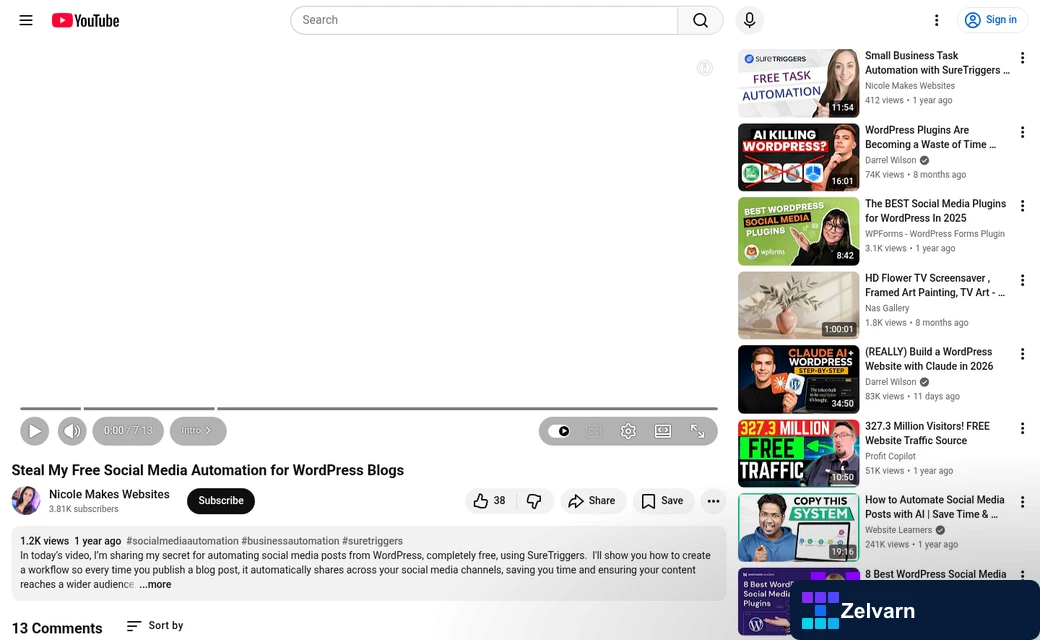
Task: Open title 'Small Business Task Automation with SureTriggers'
Action: pyautogui.click(x=937, y=63)
